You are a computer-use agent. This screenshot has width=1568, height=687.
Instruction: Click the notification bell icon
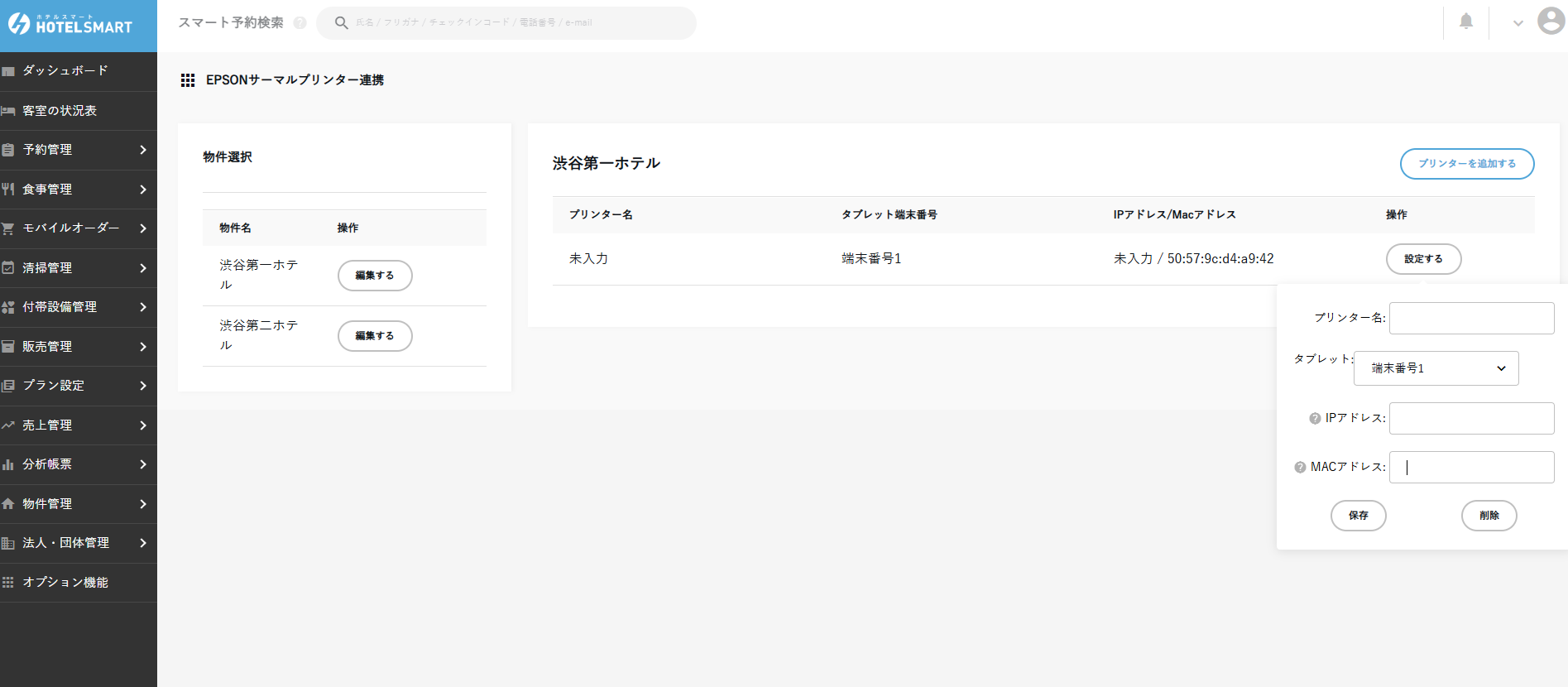point(1465,22)
